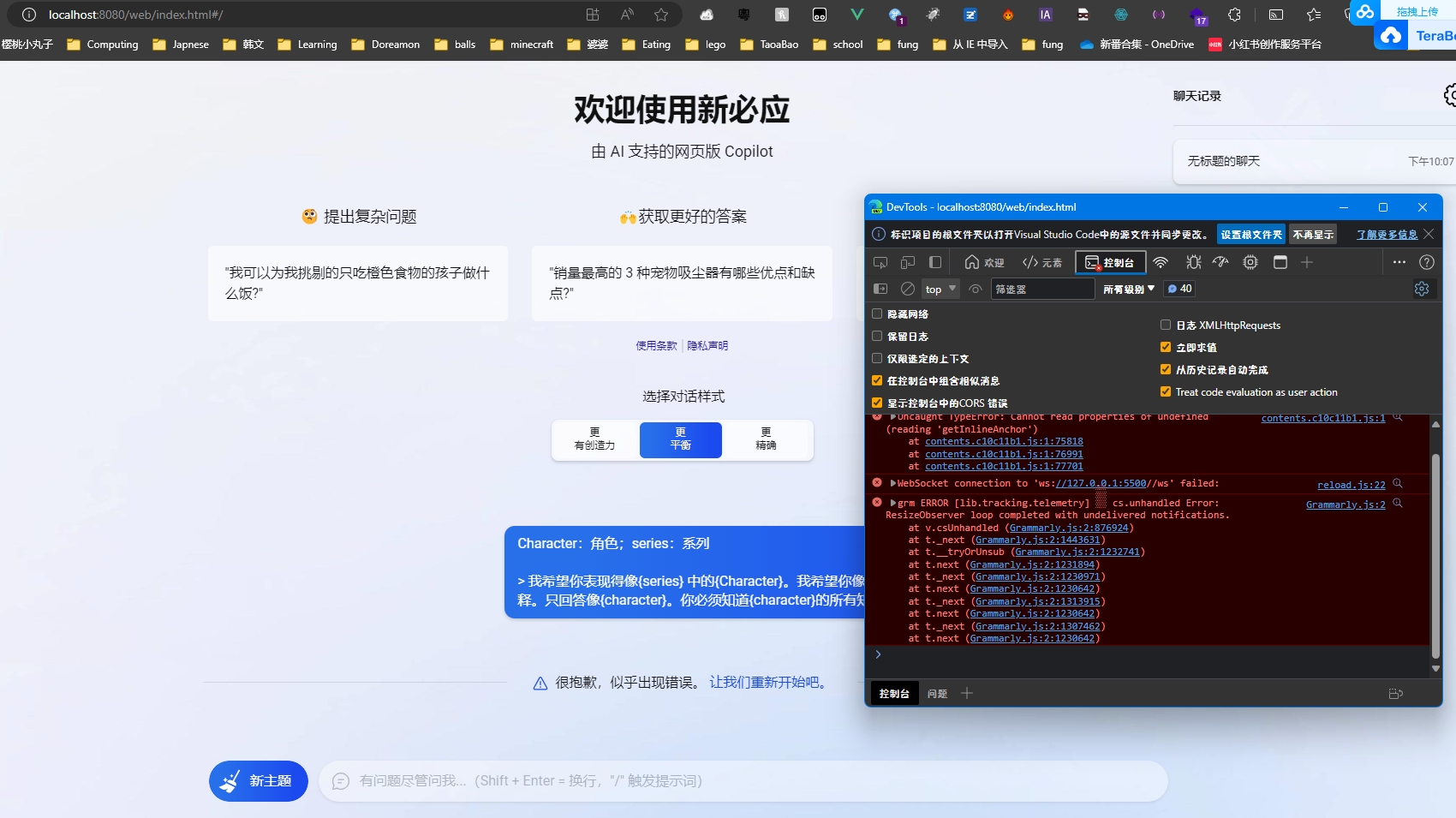The width and height of the screenshot is (1456, 818).
Task: Switch to the 元素 tab in DevTools
Action: pos(1042,262)
